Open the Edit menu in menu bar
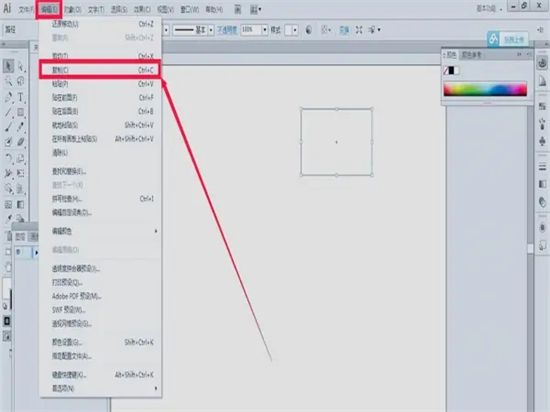 pos(49,9)
